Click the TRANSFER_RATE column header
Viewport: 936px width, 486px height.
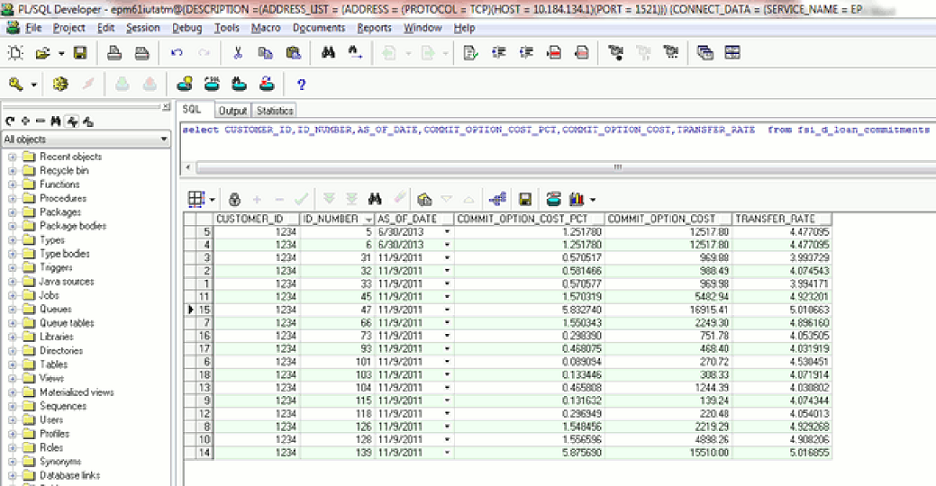pos(782,219)
